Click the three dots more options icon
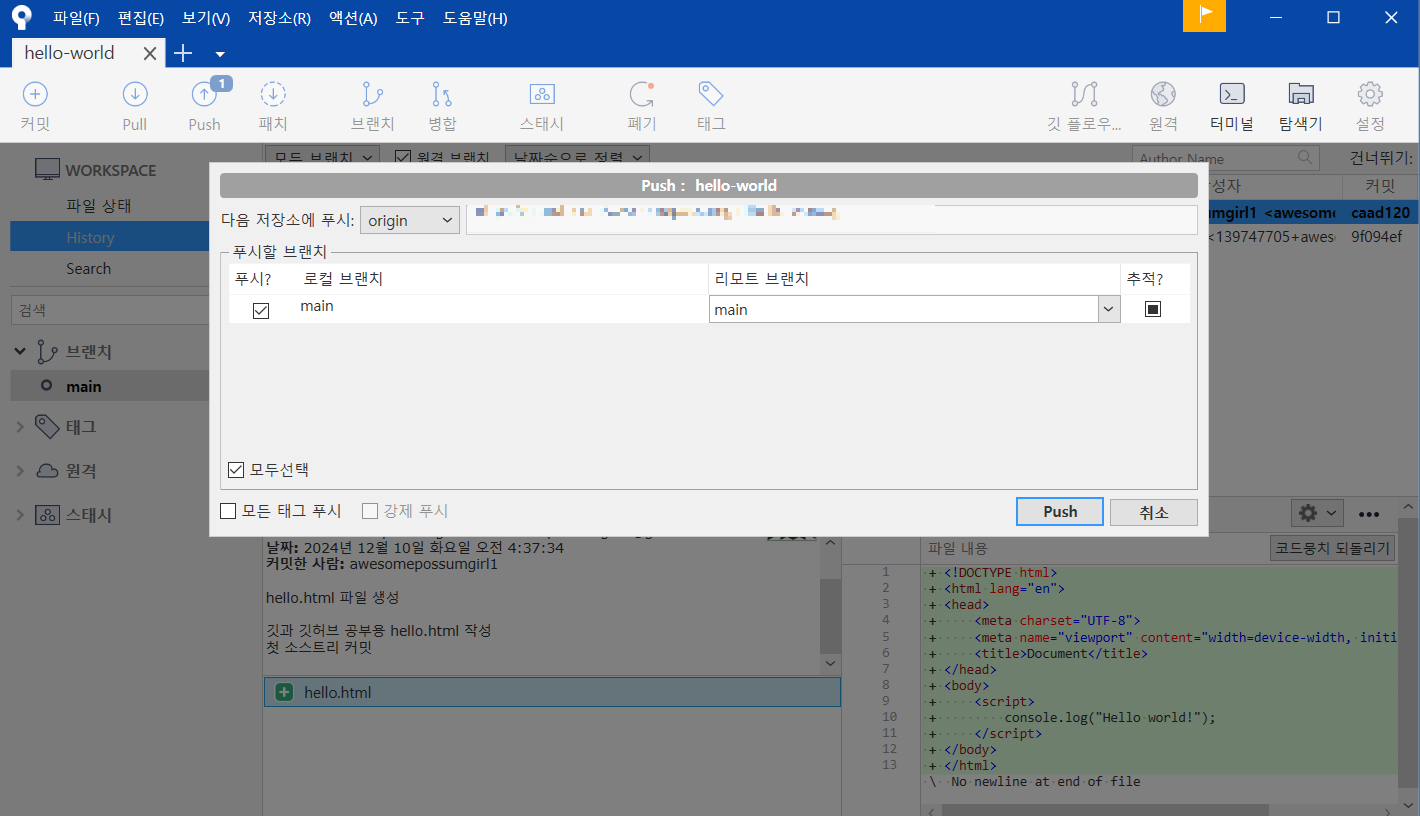 pyautogui.click(x=1369, y=514)
